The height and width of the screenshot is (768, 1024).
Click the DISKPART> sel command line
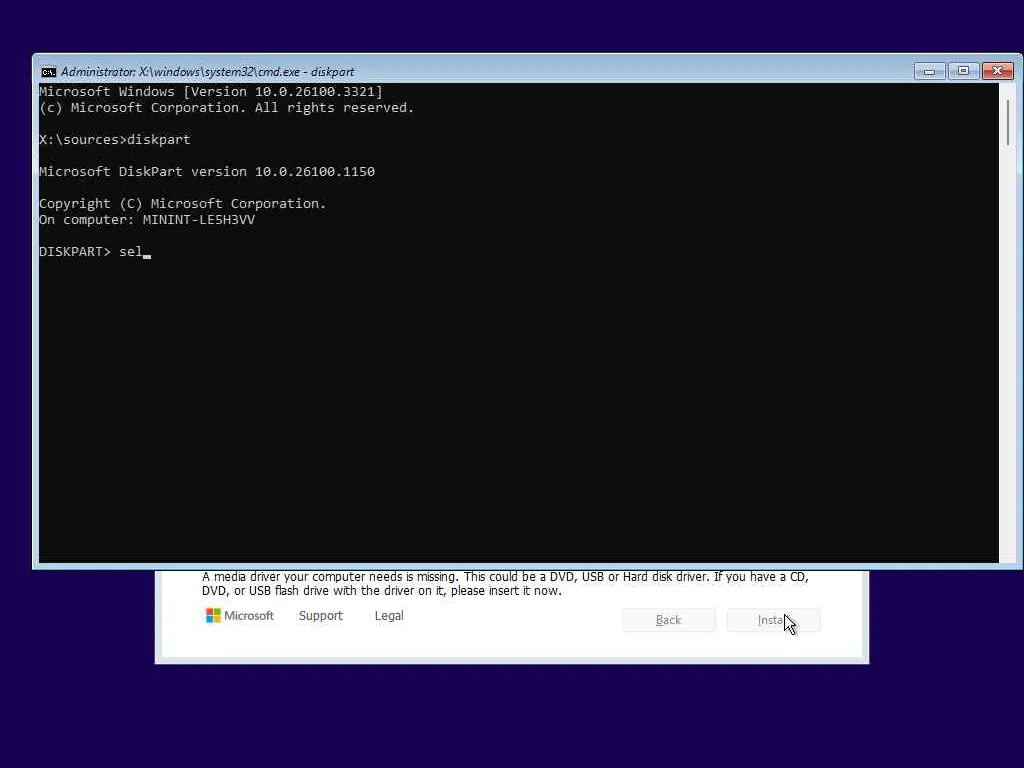(x=95, y=252)
